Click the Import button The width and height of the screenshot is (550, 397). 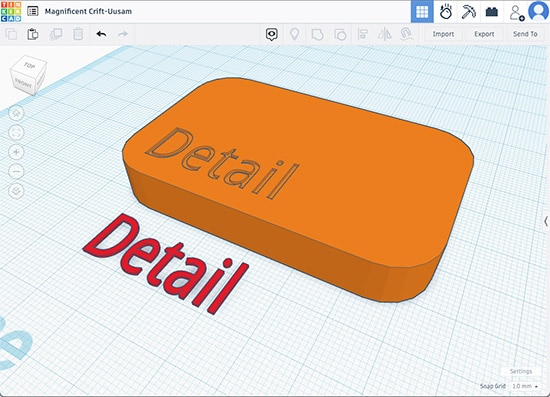[443, 34]
